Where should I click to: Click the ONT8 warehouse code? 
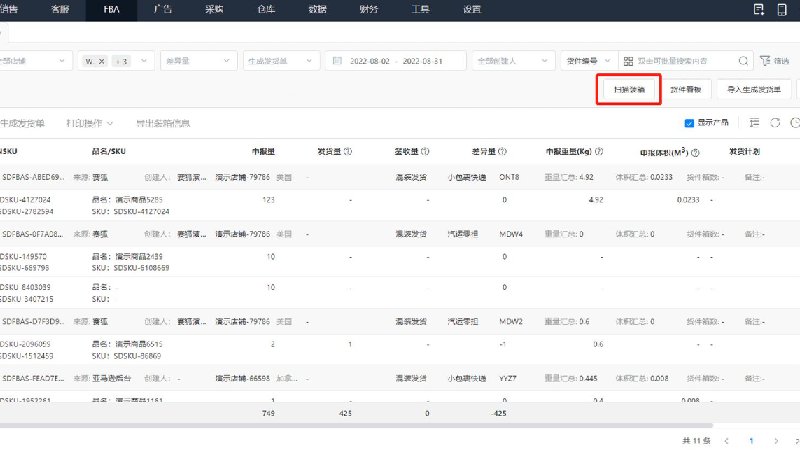pos(509,177)
